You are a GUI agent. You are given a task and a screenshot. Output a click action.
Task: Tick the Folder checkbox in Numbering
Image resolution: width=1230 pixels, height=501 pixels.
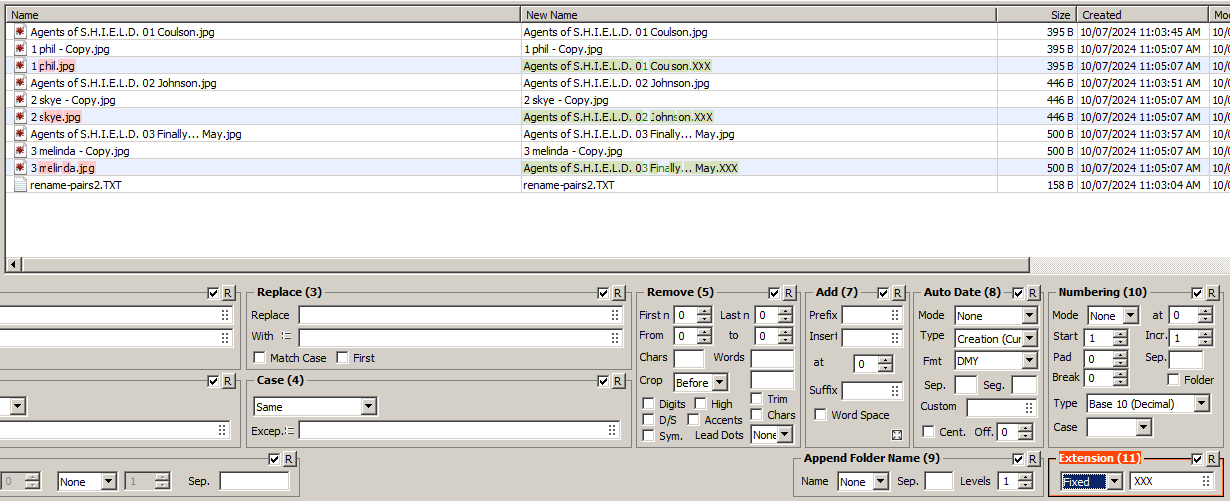[x=1174, y=380]
